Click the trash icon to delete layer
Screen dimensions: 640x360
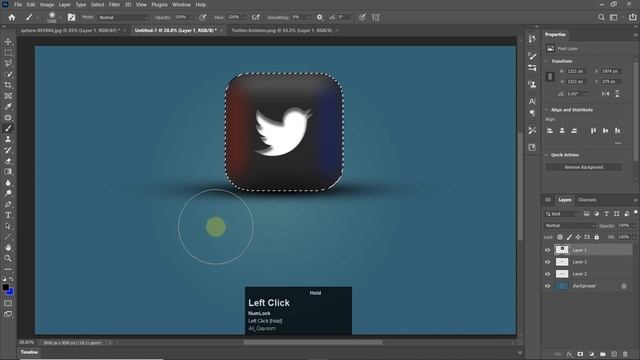click(x=625, y=354)
